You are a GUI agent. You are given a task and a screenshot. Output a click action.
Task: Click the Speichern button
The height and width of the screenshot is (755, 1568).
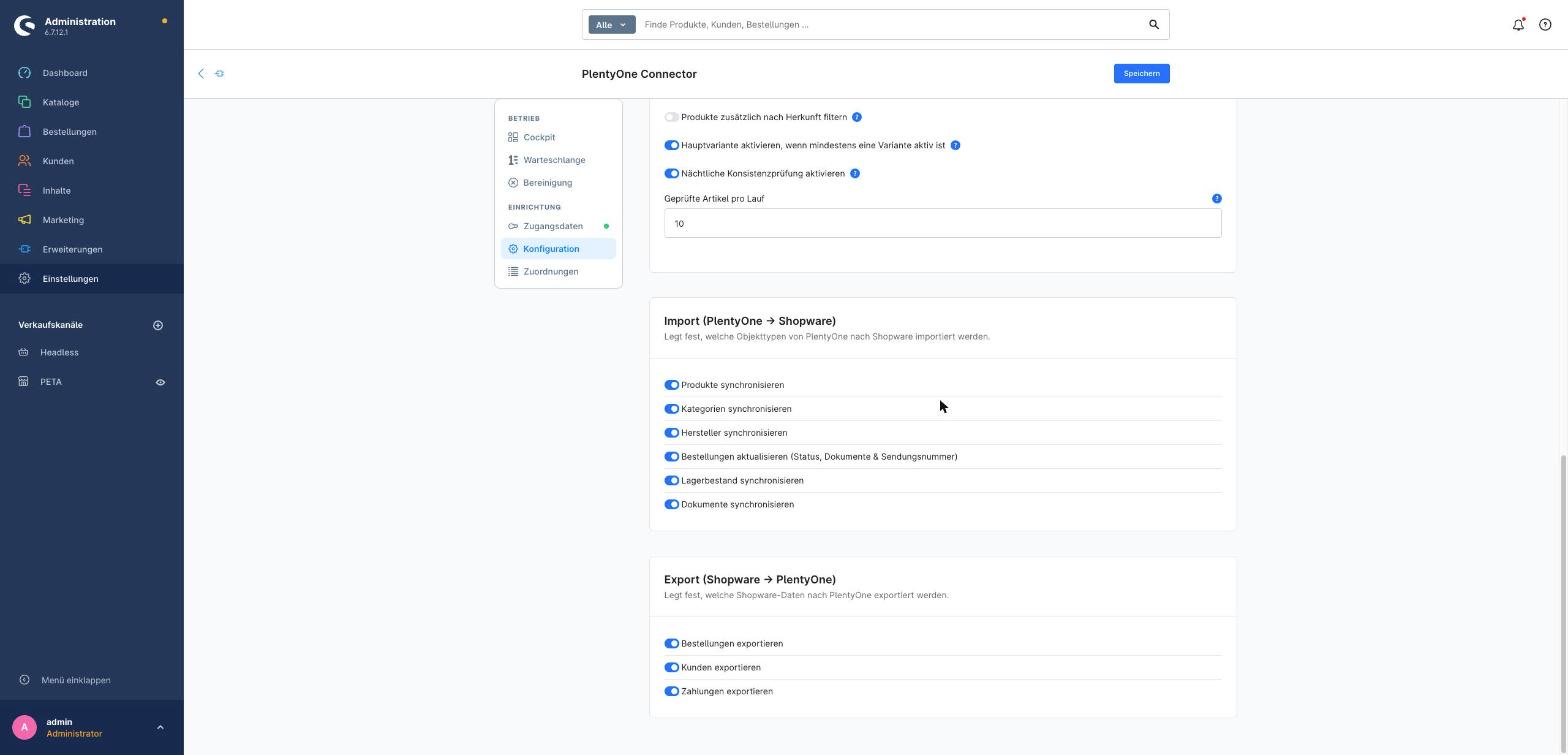tap(1141, 74)
